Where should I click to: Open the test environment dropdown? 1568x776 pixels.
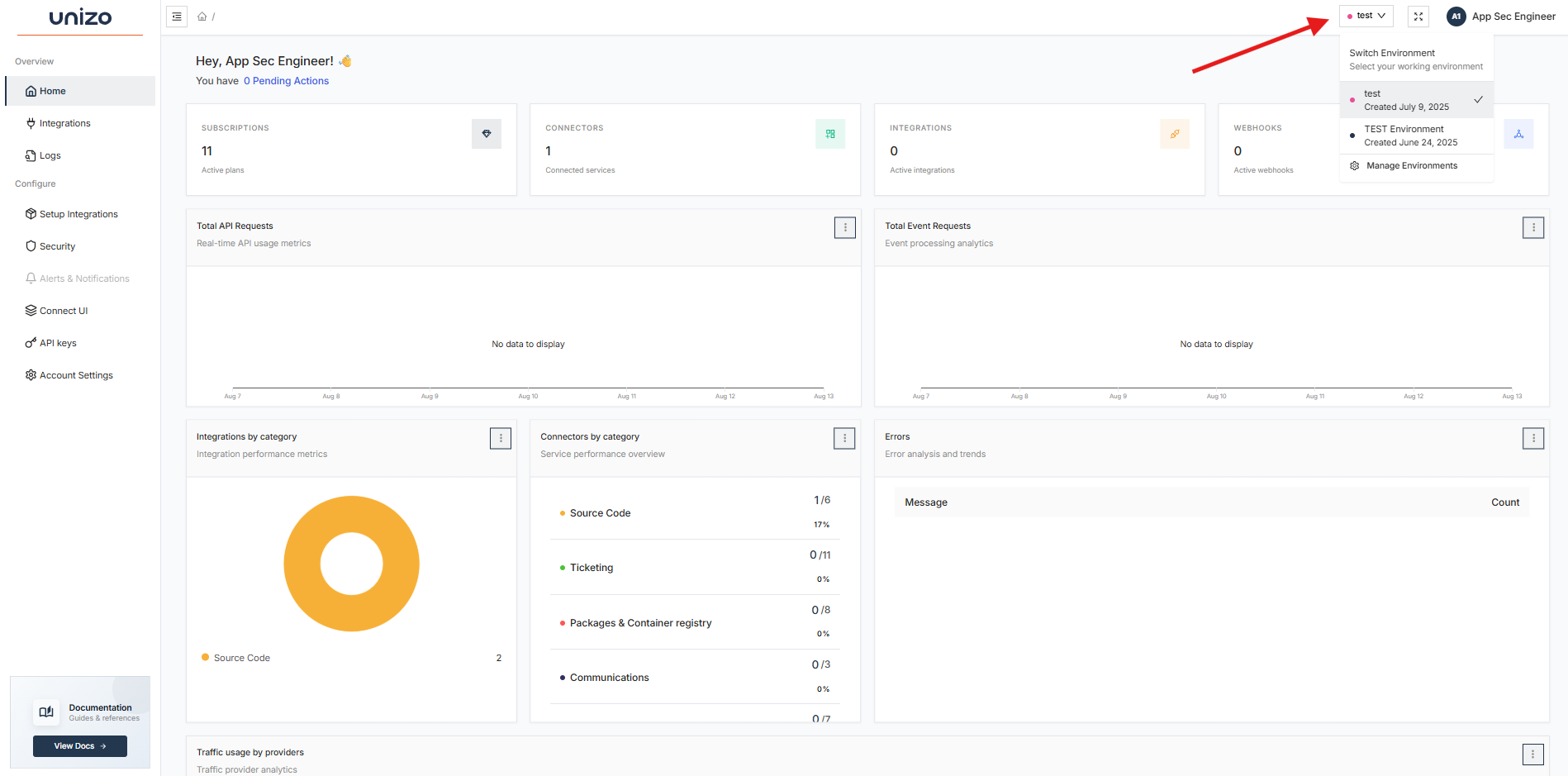pyautogui.click(x=1366, y=16)
